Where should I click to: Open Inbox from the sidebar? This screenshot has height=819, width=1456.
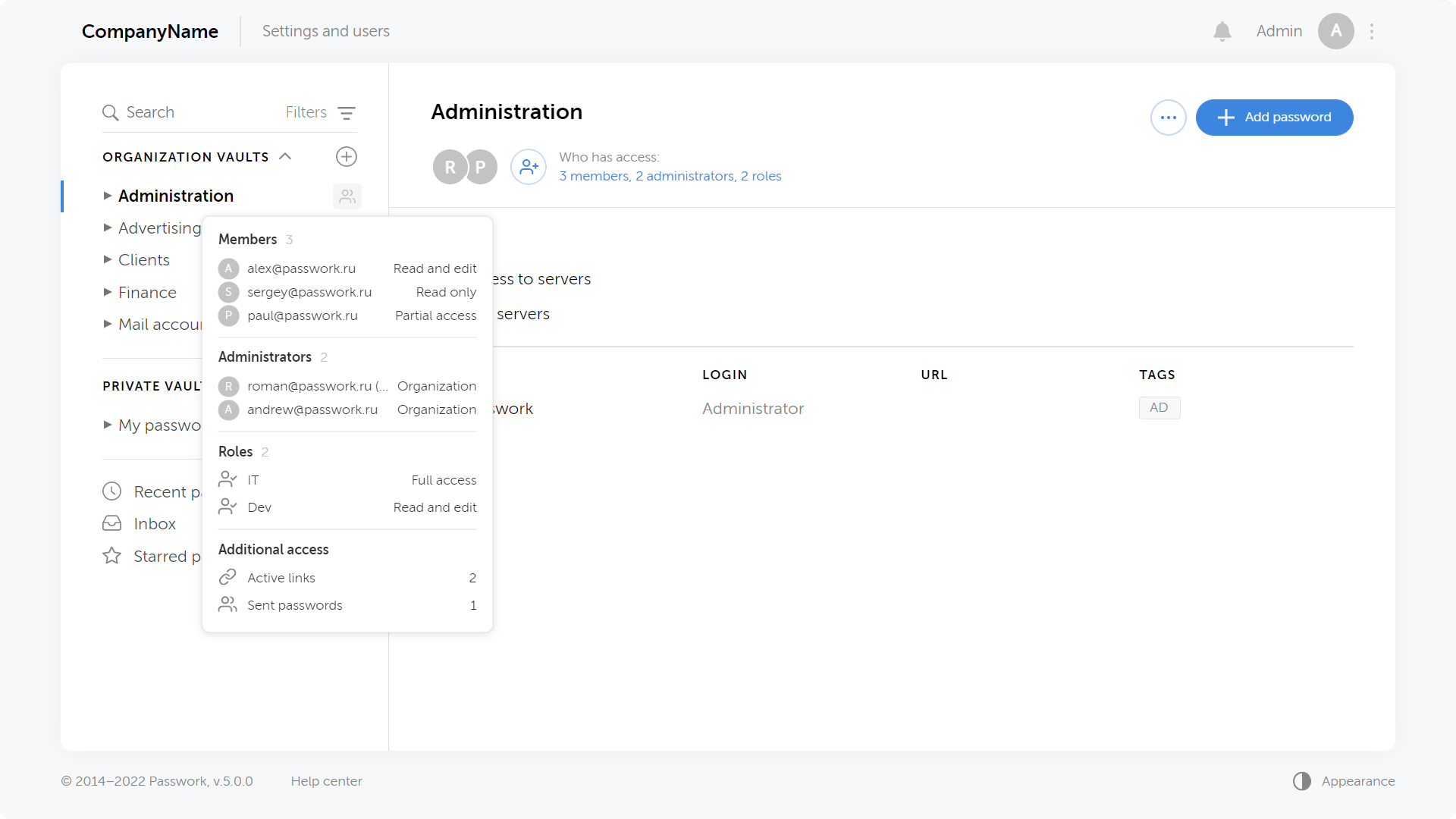(154, 524)
